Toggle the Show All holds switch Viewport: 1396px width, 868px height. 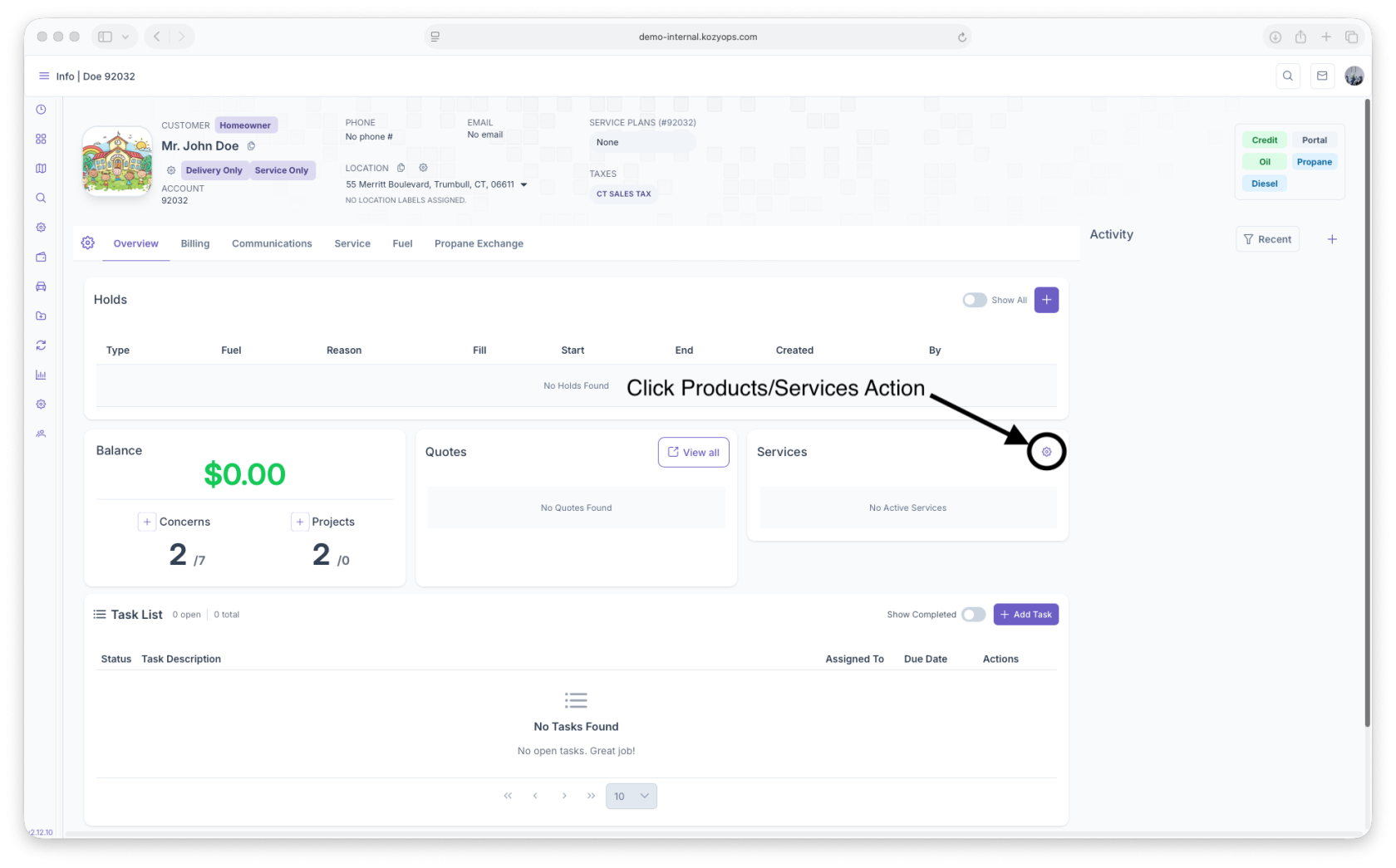[x=974, y=300]
